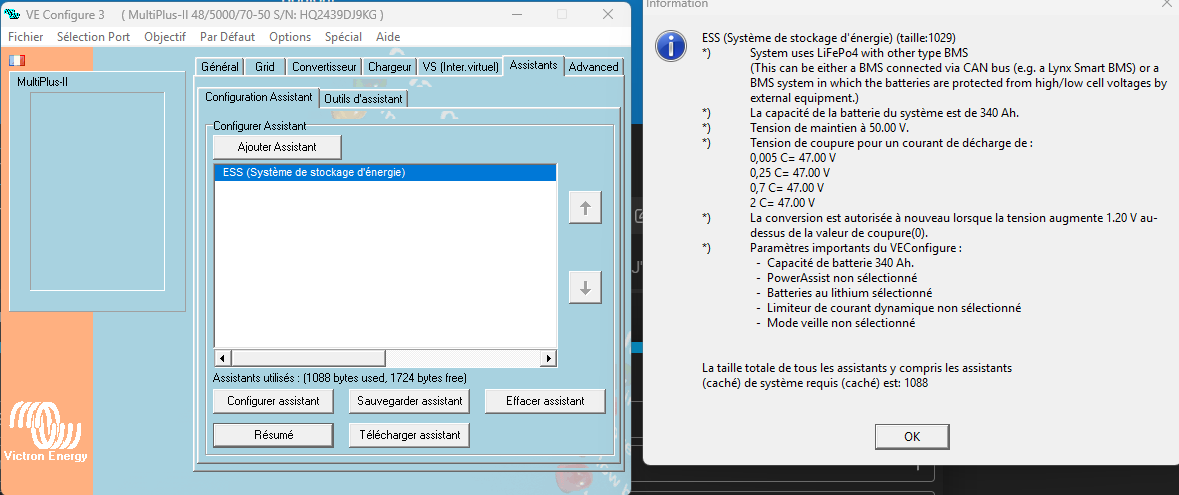Image resolution: width=1179 pixels, height=495 pixels.
Task: Open the Outils d'assistant sub-tab
Action: [x=364, y=99]
